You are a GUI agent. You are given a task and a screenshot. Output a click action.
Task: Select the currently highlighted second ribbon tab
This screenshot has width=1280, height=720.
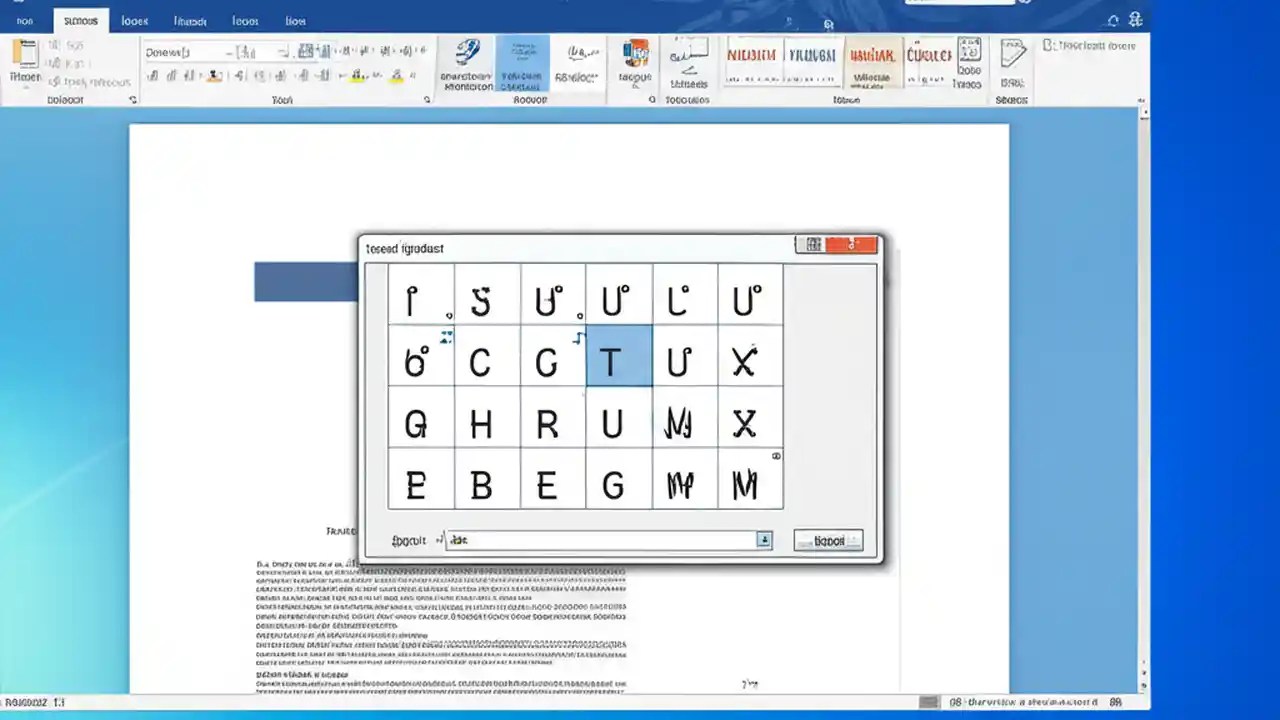(x=80, y=20)
